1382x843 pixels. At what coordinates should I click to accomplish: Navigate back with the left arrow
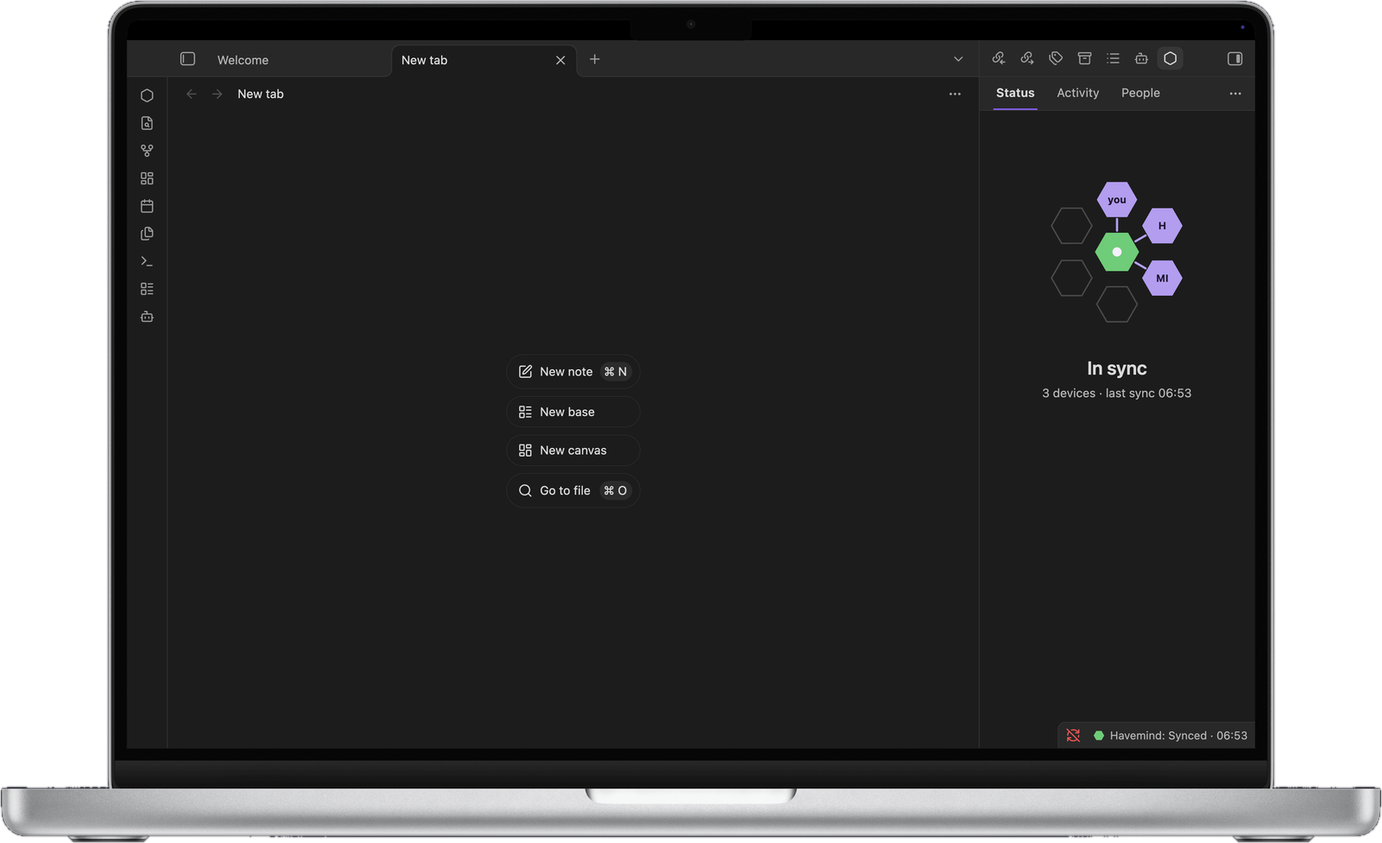[x=191, y=94]
